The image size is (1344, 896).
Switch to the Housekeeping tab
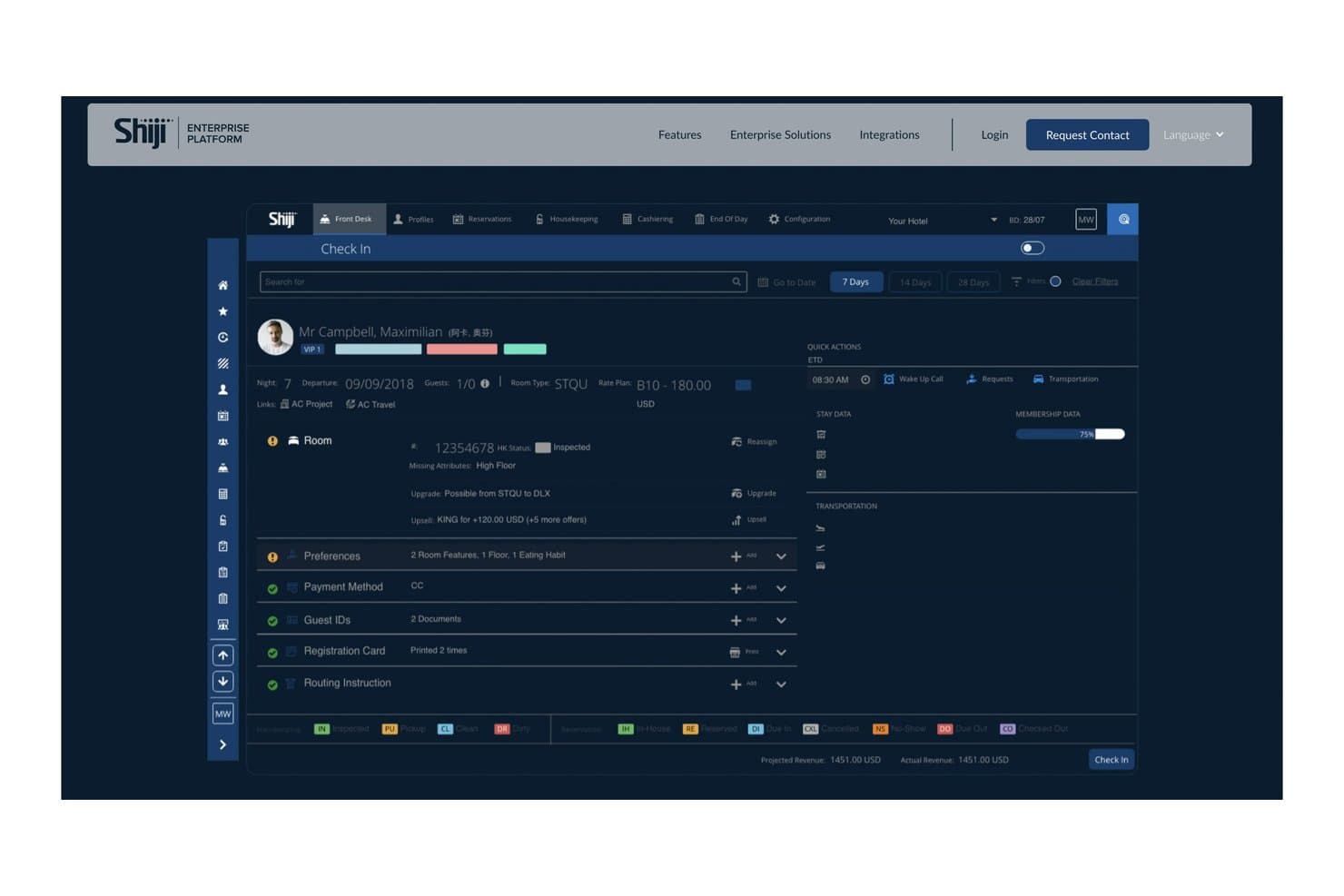pyautogui.click(x=567, y=220)
